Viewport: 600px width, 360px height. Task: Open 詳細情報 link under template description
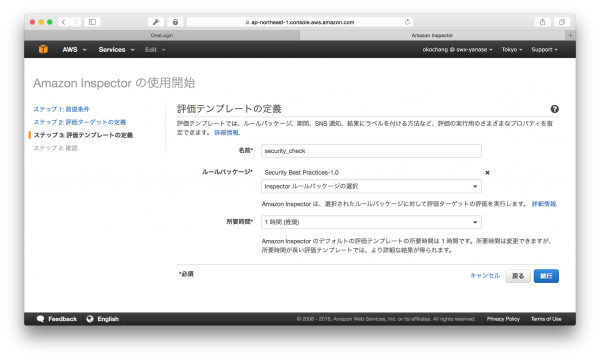pyautogui.click(x=227, y=133)
